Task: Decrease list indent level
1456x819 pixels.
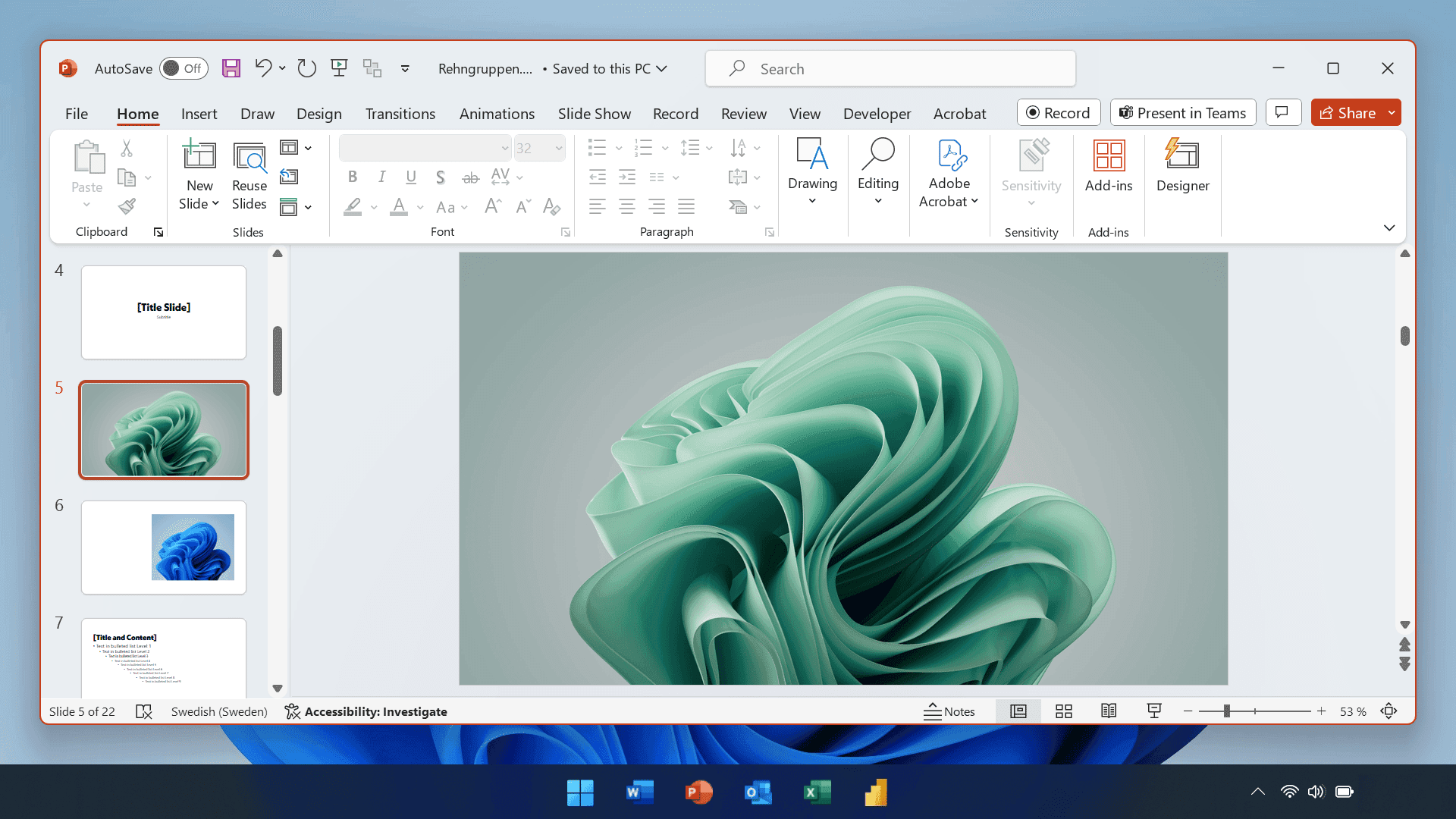Action: pyautogui.click(x=598, y=177)
